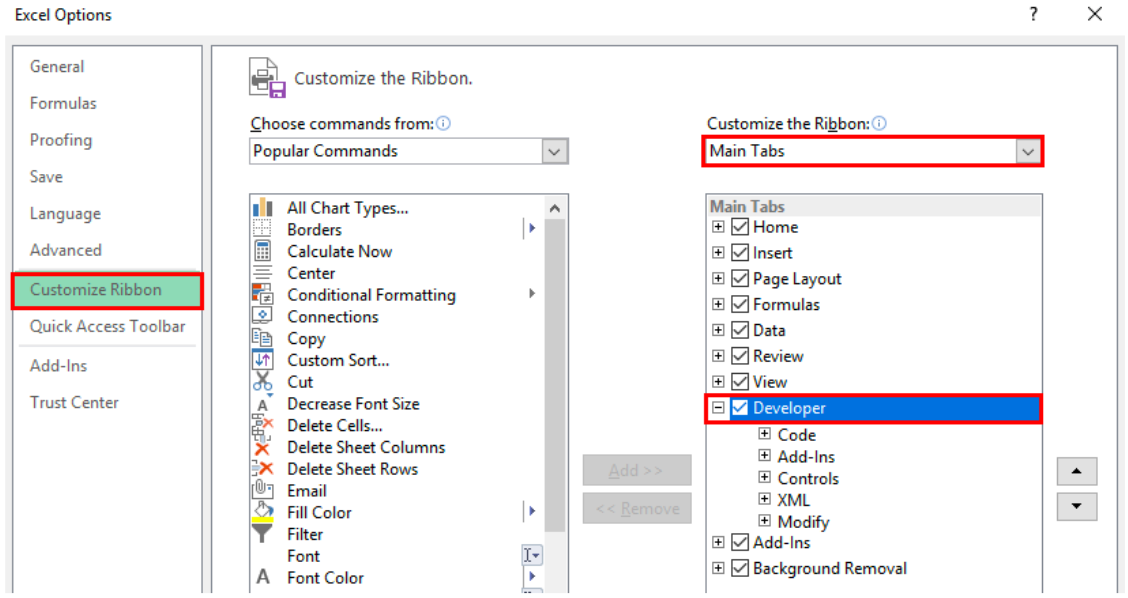Pick the Delete Sheet Rows icon
The height and width of the screenshot is (598, 1128).
[x=263, y=468]
